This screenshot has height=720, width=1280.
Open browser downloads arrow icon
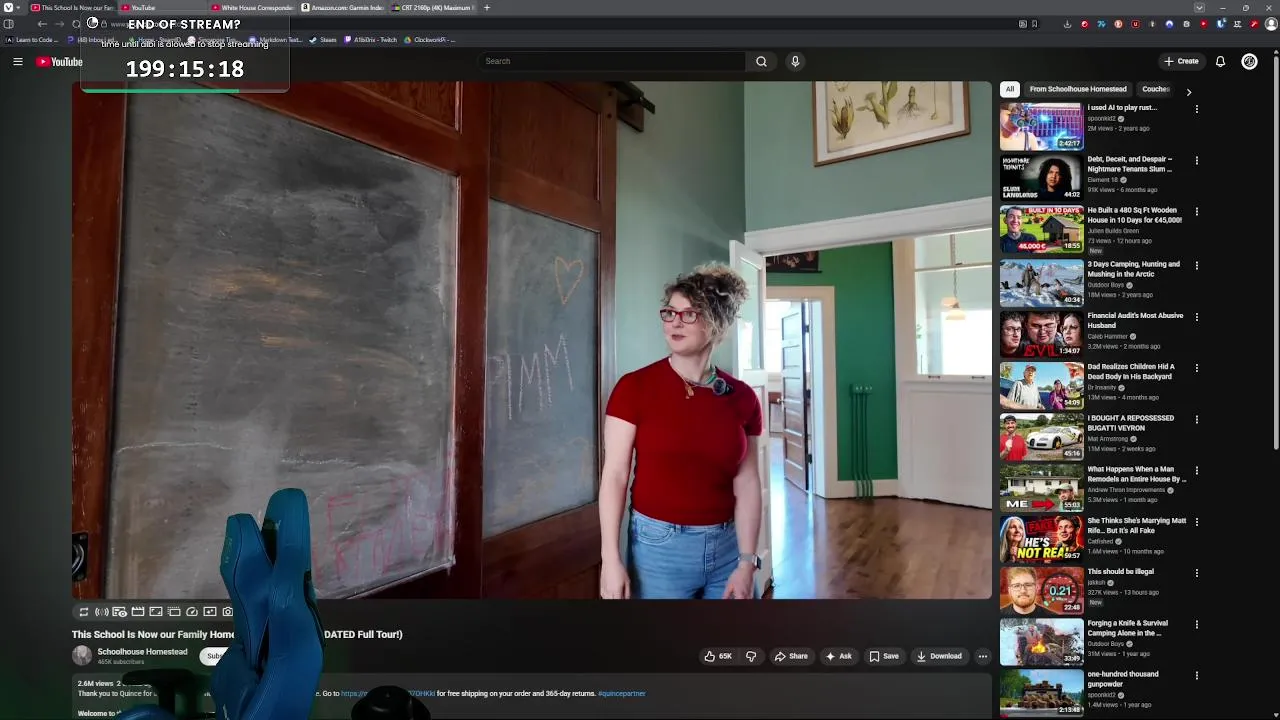(x=1067, y=24)
